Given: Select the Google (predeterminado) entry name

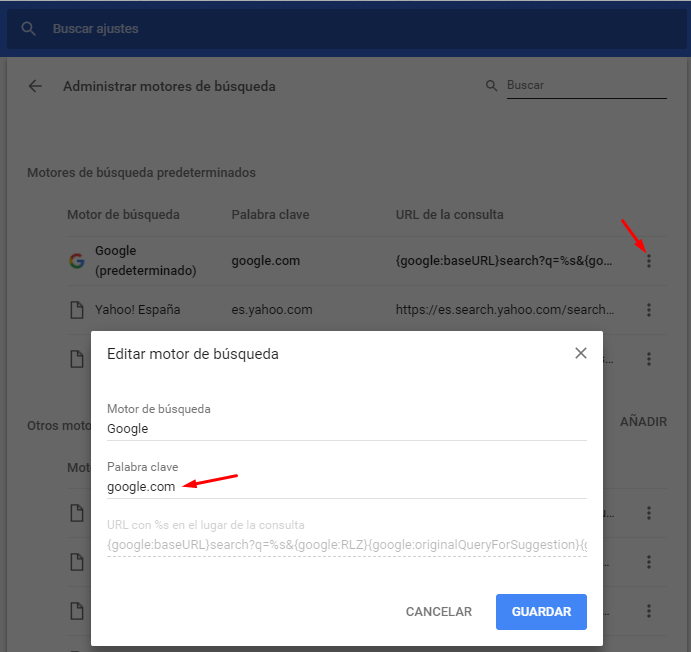Looking at the screenshot, I should [x=146, y=260].
